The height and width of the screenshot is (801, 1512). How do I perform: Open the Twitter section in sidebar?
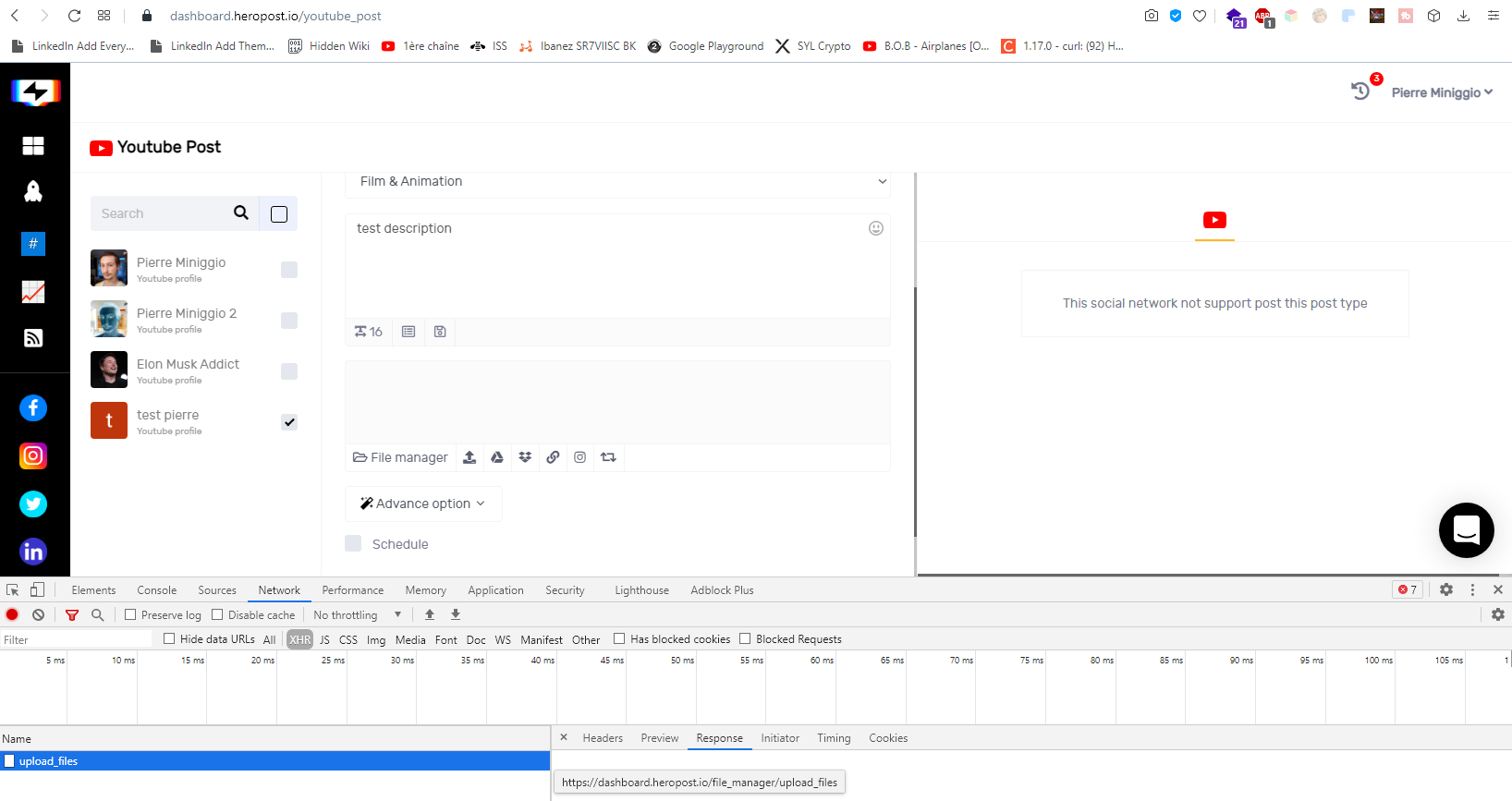pos(33,504)
